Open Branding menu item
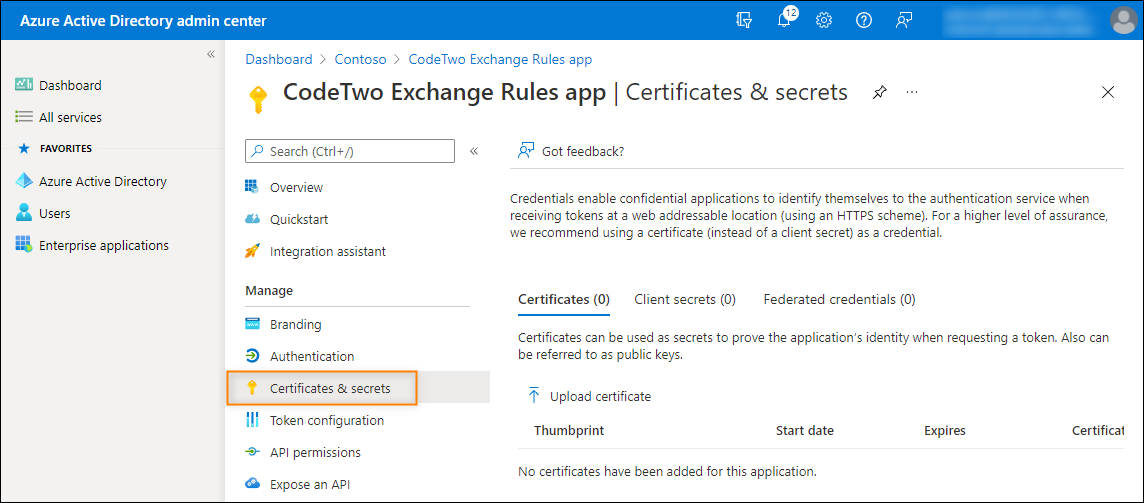 [x=295, y=325]
